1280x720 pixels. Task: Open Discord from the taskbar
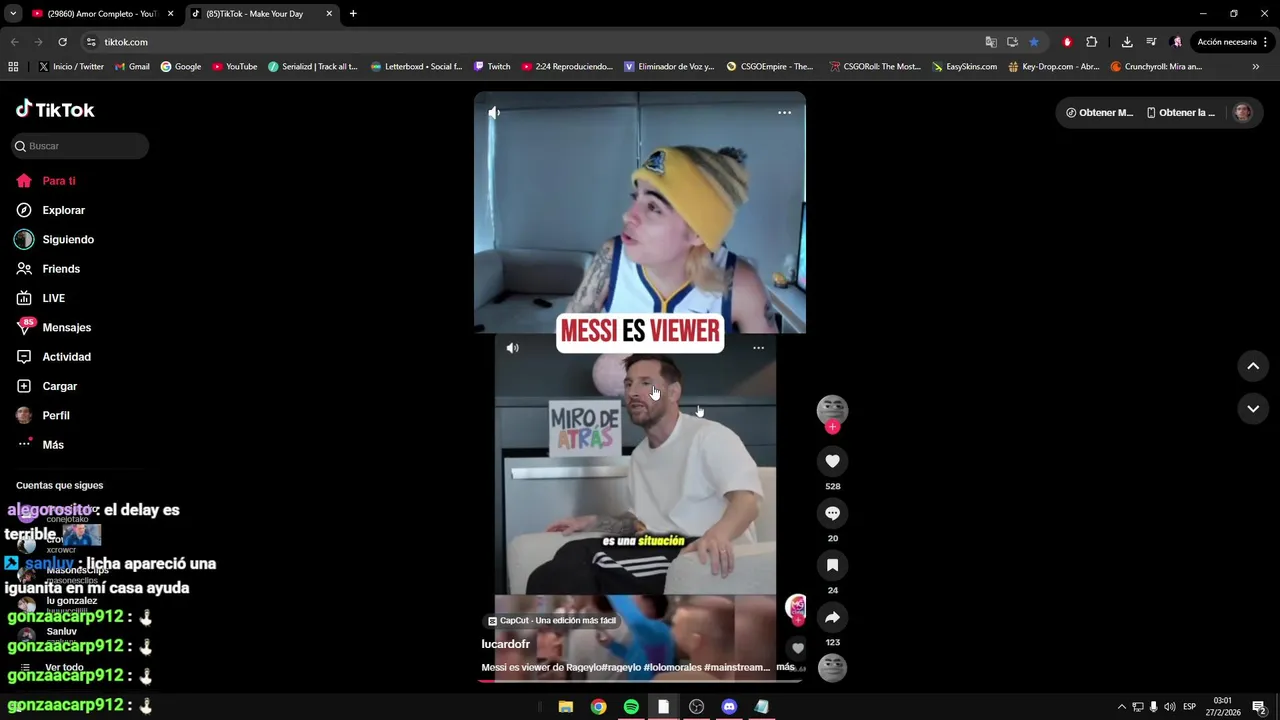(x=729, y=707)
